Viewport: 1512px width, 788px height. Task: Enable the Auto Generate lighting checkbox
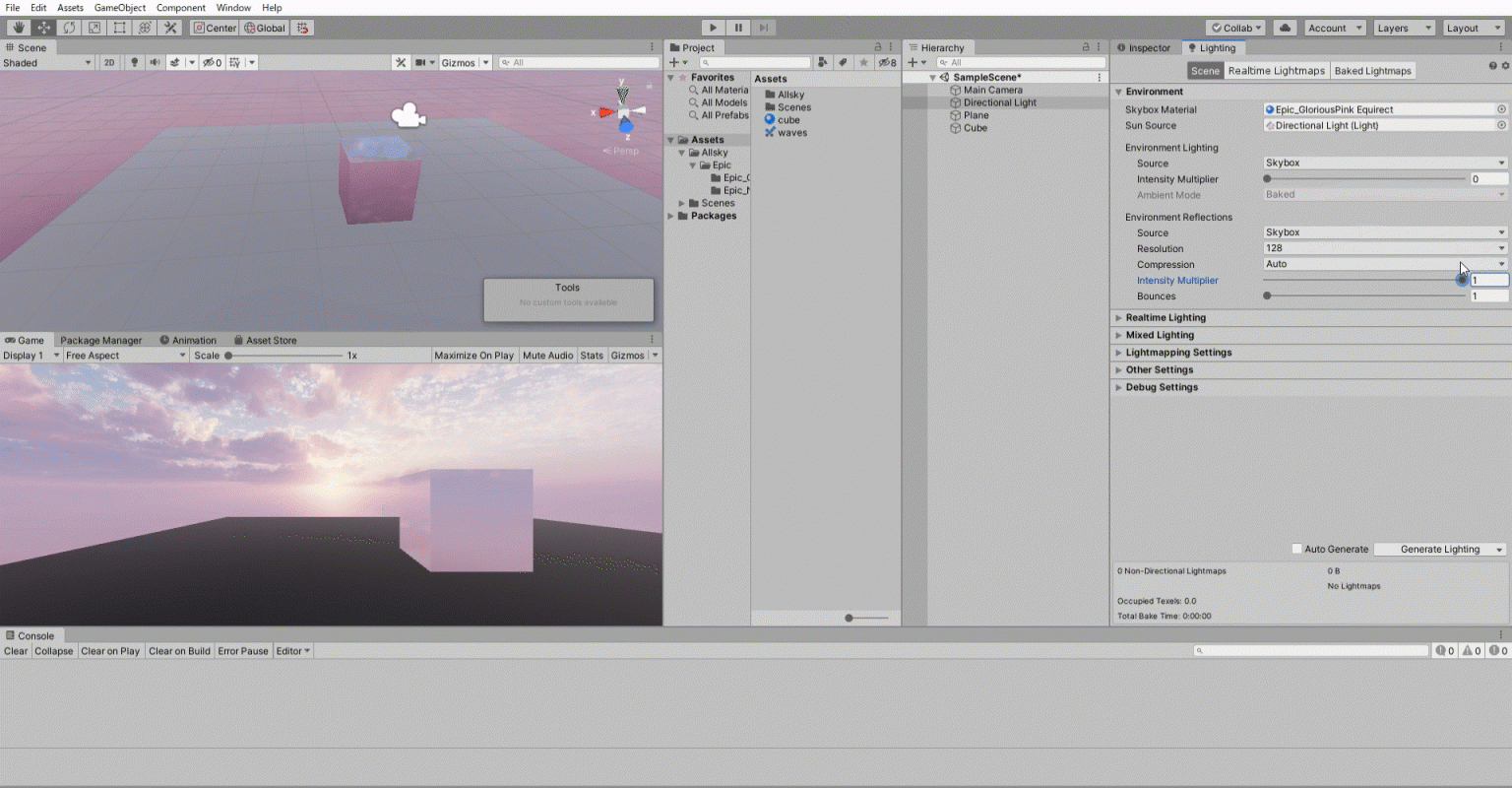tap(1296, 549)
